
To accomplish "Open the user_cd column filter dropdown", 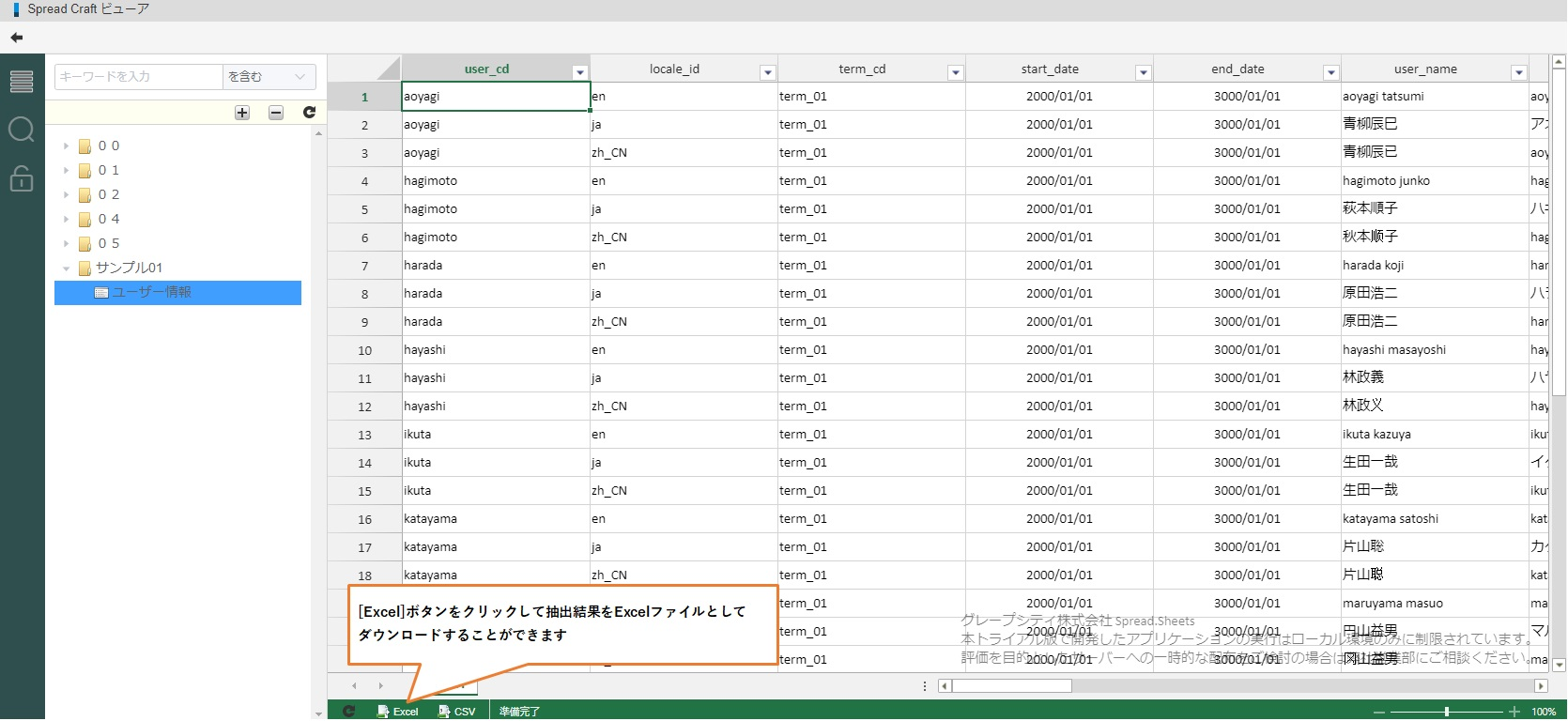I will pos(579,72).
